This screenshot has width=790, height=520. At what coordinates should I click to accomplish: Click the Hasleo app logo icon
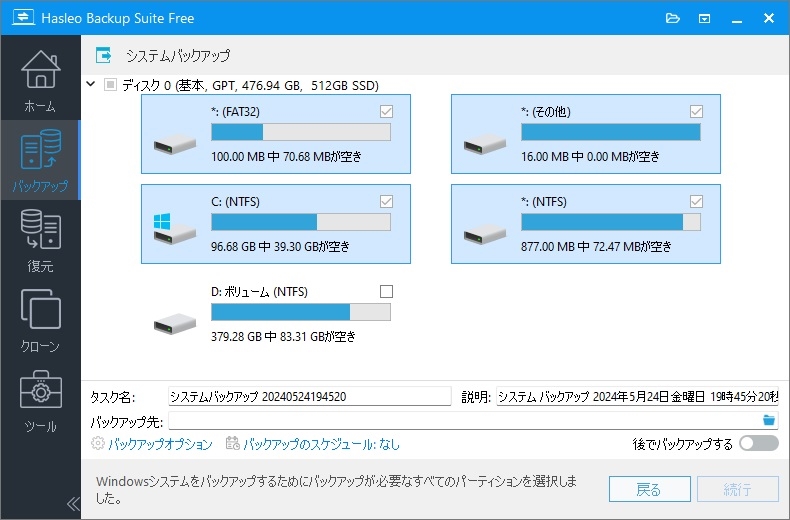pyautogui.click(x=23, y=18)
